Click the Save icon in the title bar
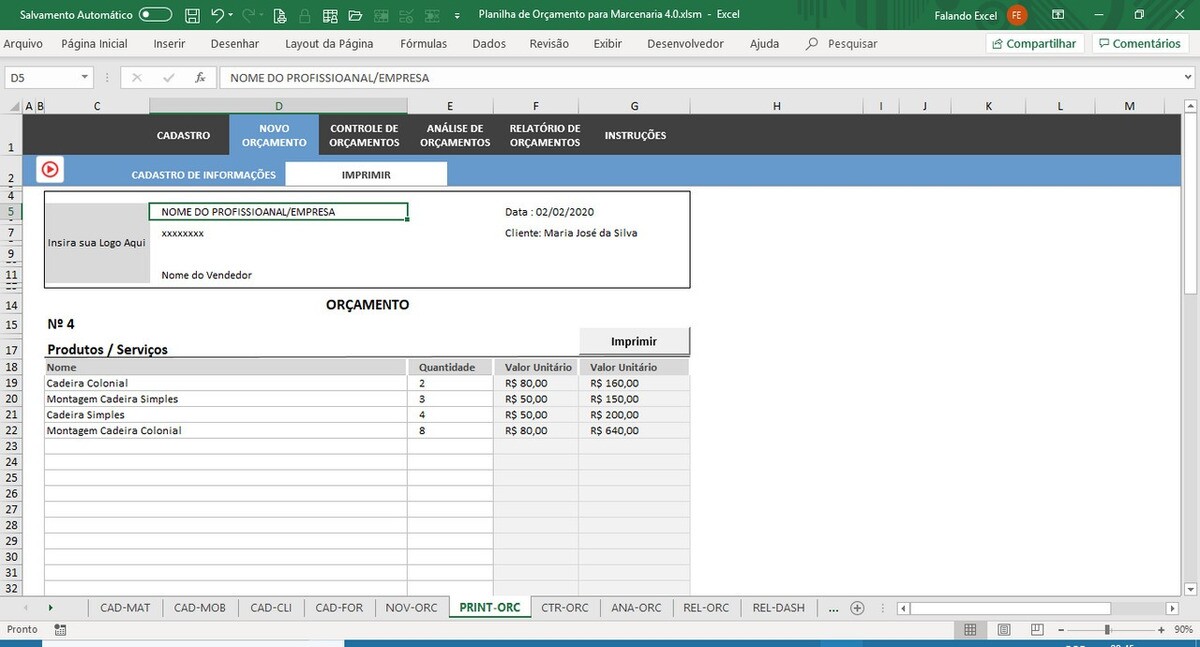1200x647 pixels. pyautogui.click(x=192, y=15)
